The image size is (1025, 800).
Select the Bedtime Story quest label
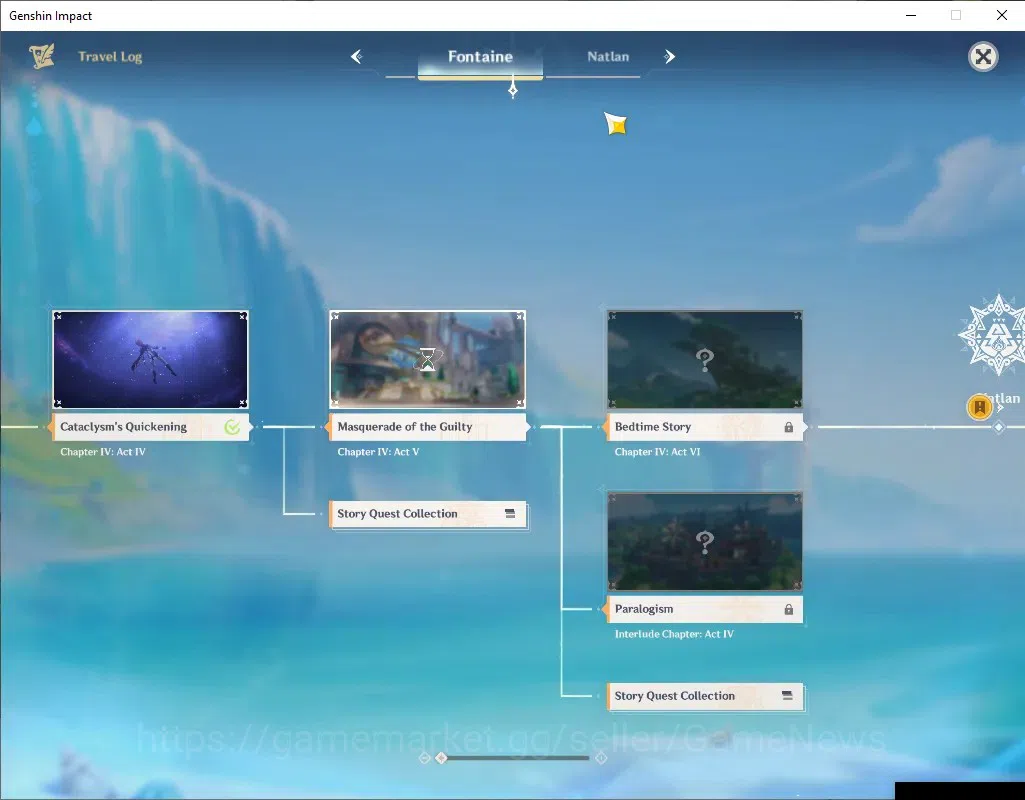point(705,427)
